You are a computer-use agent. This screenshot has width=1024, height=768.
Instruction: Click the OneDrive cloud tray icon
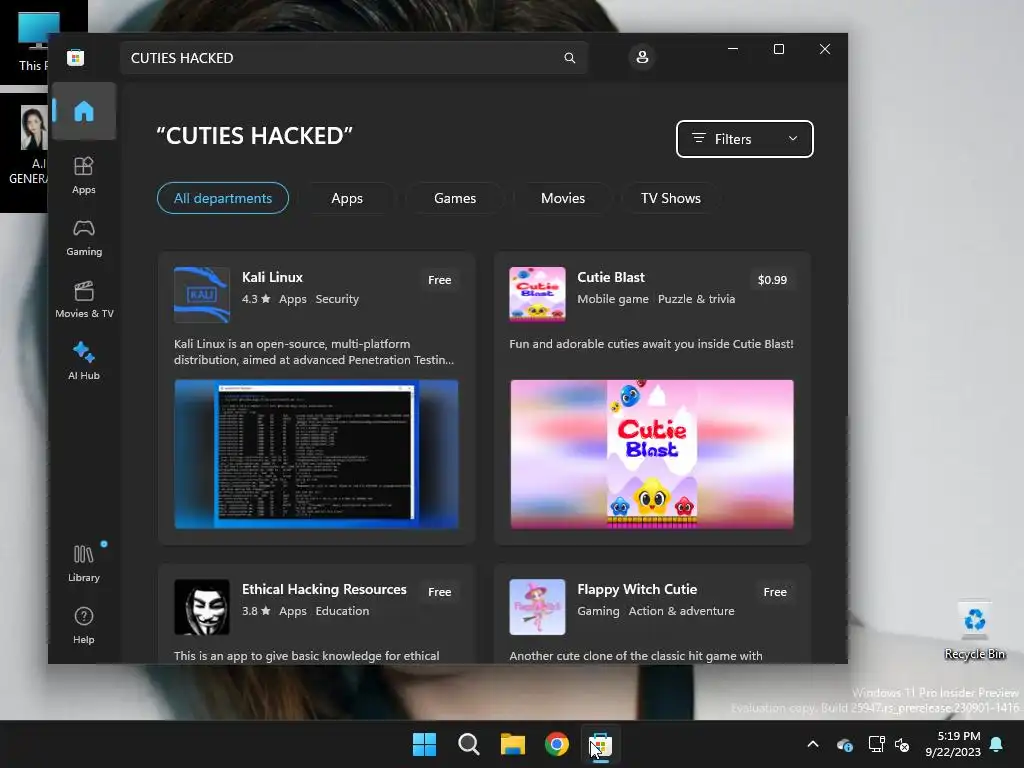click(x=844, y=744)
